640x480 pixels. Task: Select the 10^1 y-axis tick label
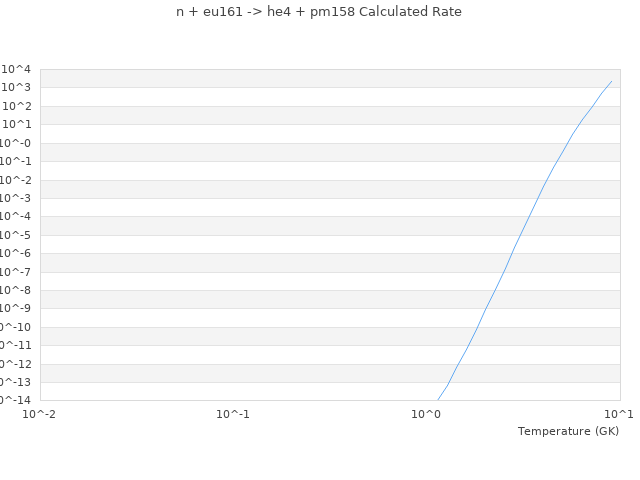point(17,124)
